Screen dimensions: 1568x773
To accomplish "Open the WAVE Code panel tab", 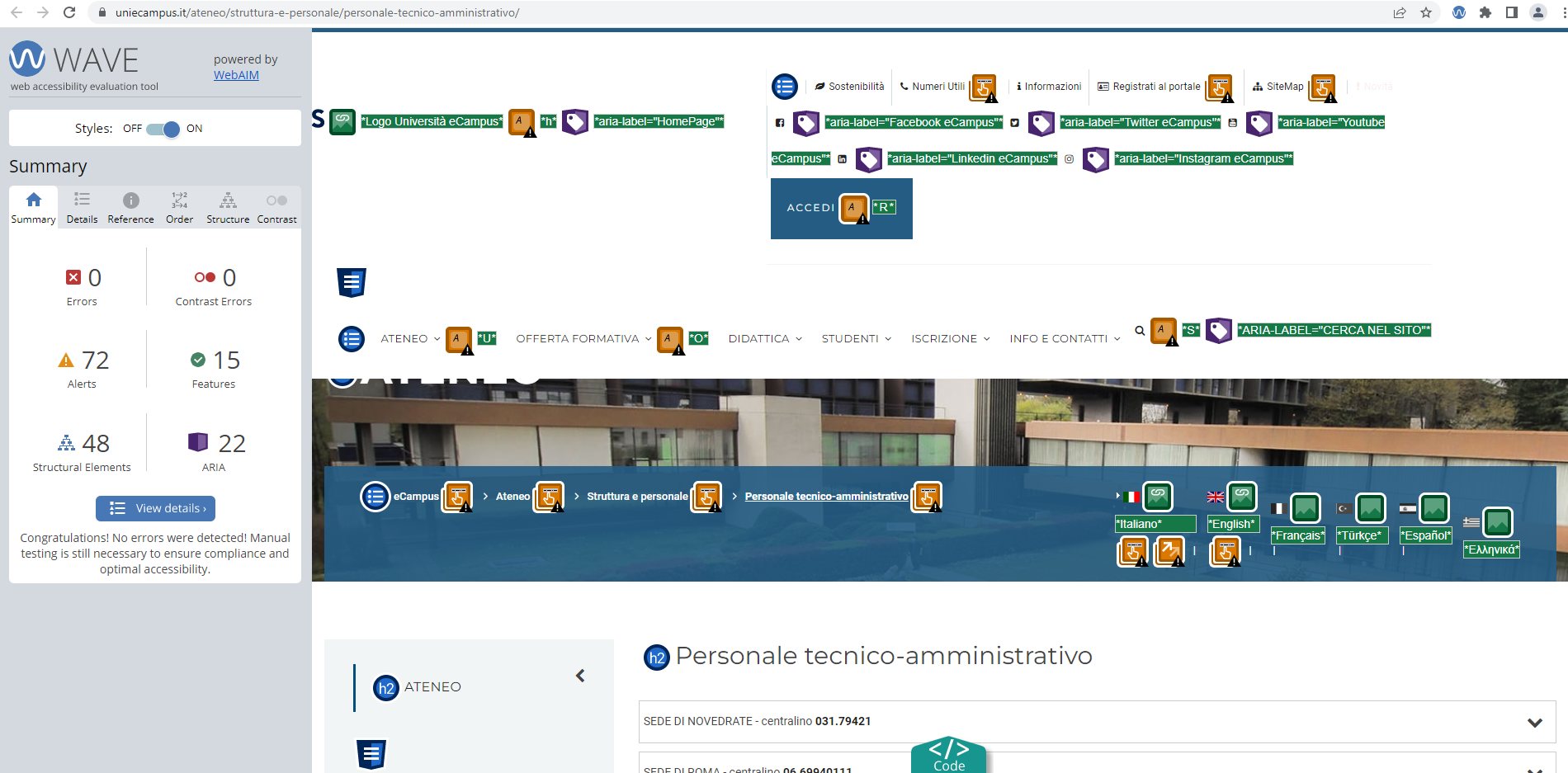I will 948,755.
